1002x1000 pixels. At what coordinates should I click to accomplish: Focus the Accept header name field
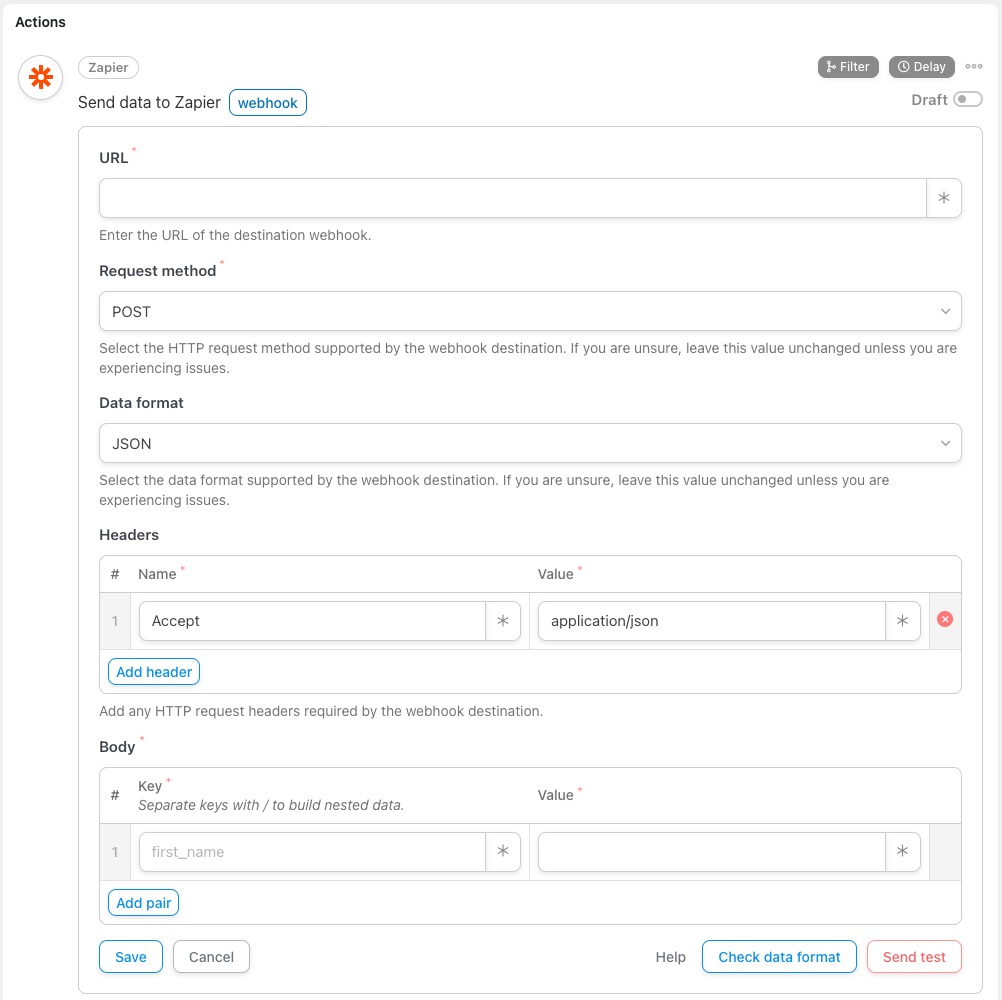tap(312, 620)
